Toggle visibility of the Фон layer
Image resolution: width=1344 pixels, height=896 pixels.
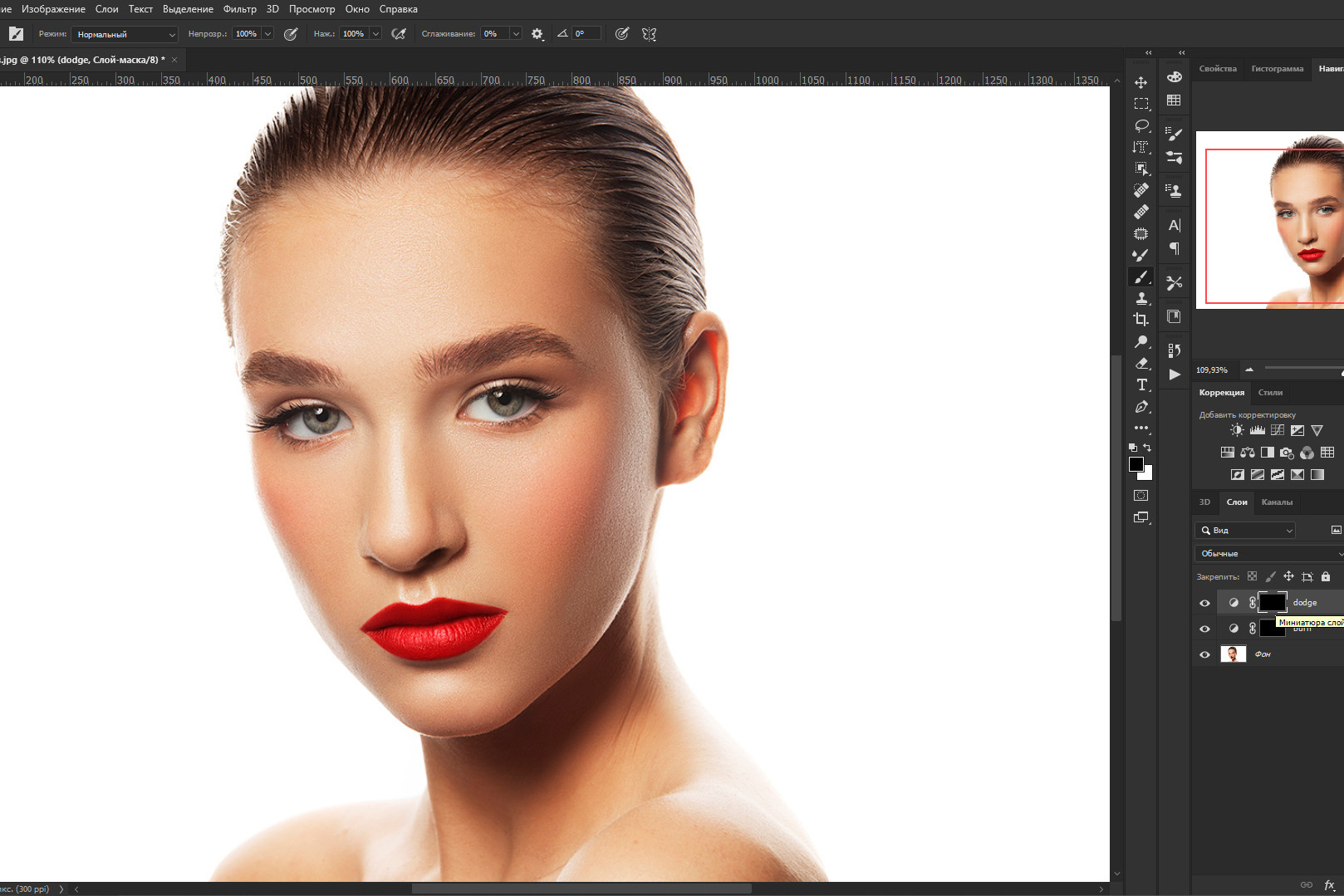click(1204, 654)
